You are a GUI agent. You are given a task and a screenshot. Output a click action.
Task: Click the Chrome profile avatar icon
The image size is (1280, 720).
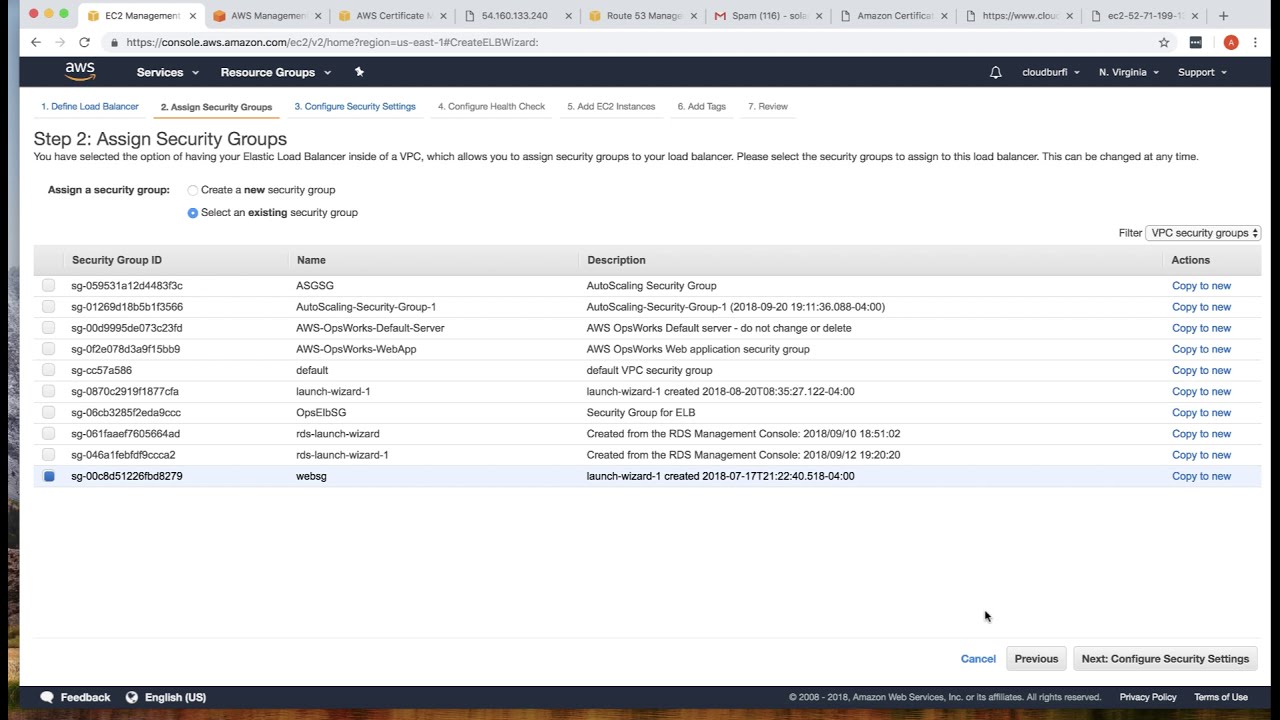pyautogui.click(x=1231, y=42)
